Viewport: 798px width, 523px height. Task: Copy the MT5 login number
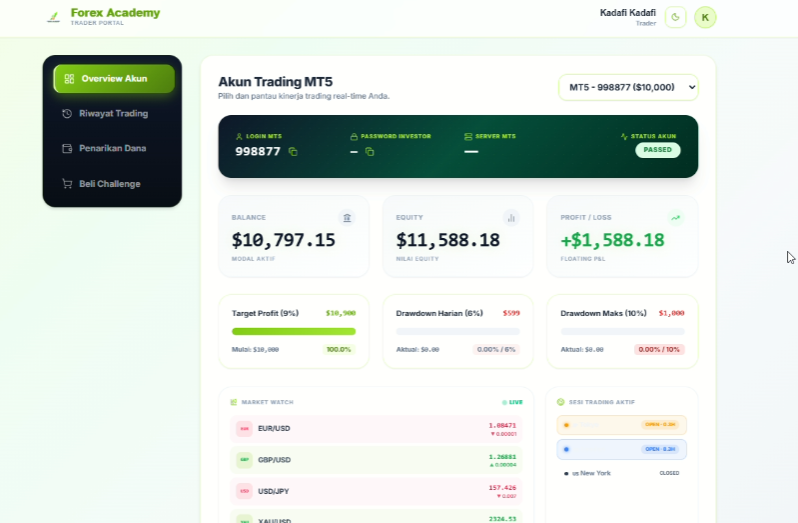coord(293,152)
